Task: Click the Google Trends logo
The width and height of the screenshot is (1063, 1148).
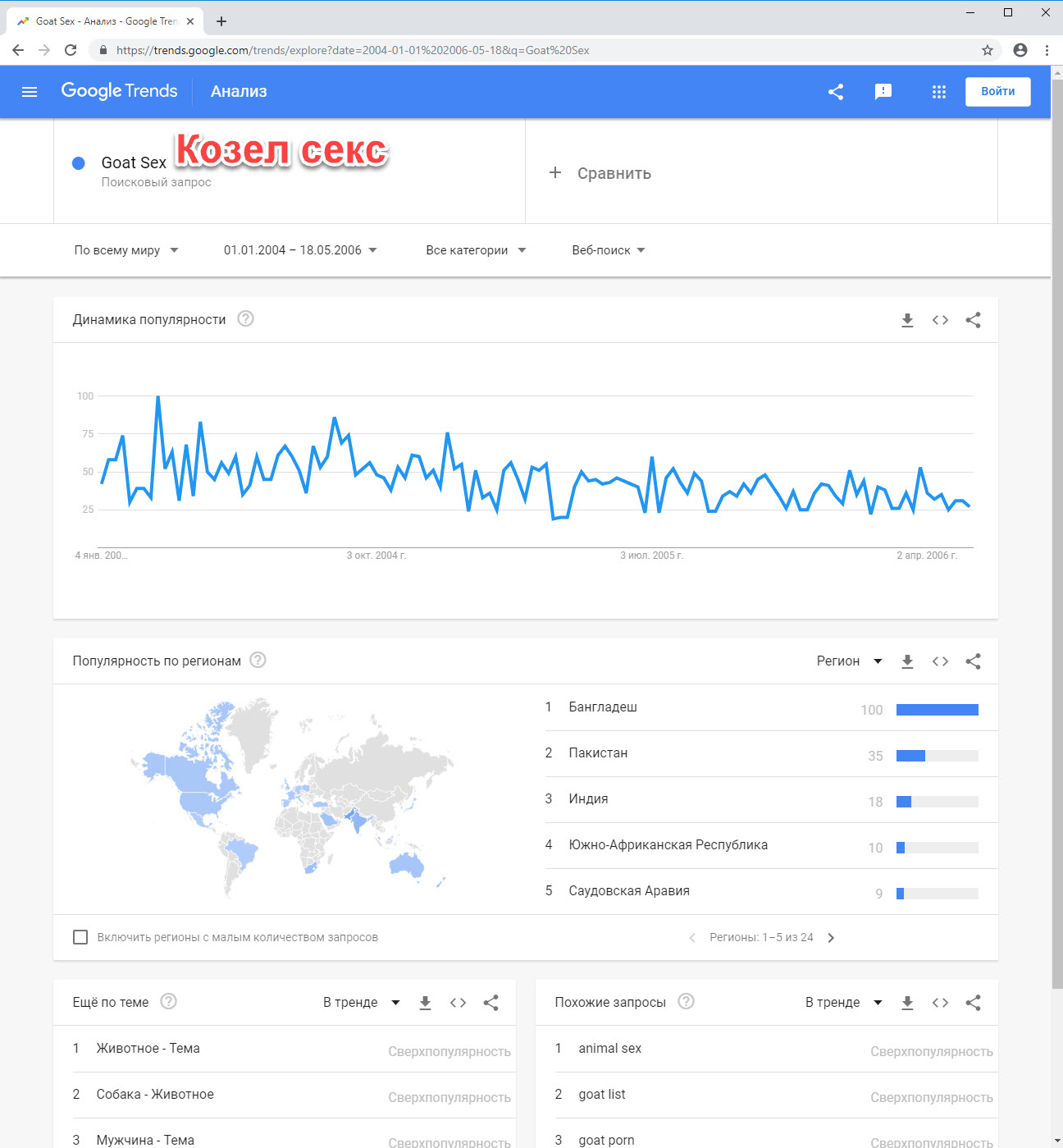Action: pyautogui.click(x=119, y=91)
